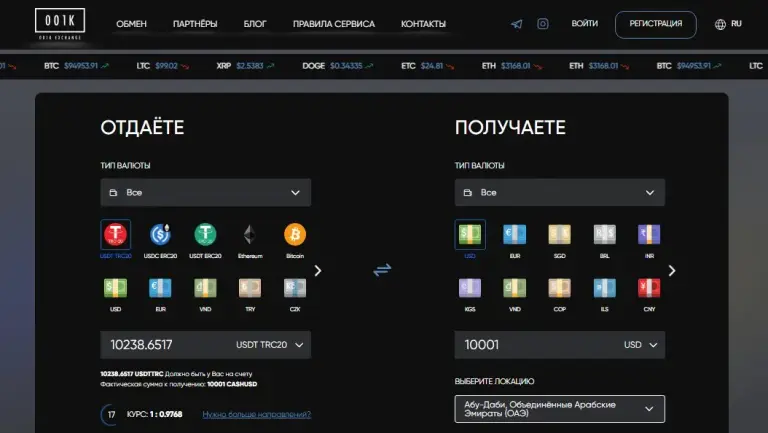Select SGD cash icon

(x=559, y=235)
